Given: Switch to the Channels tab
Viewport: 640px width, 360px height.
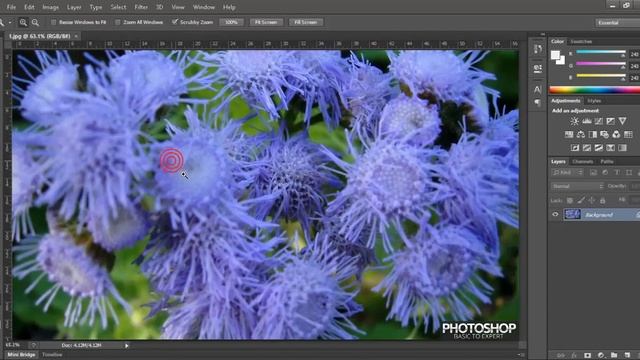Looking at the screenshot, I should click(x=582, y=162).
